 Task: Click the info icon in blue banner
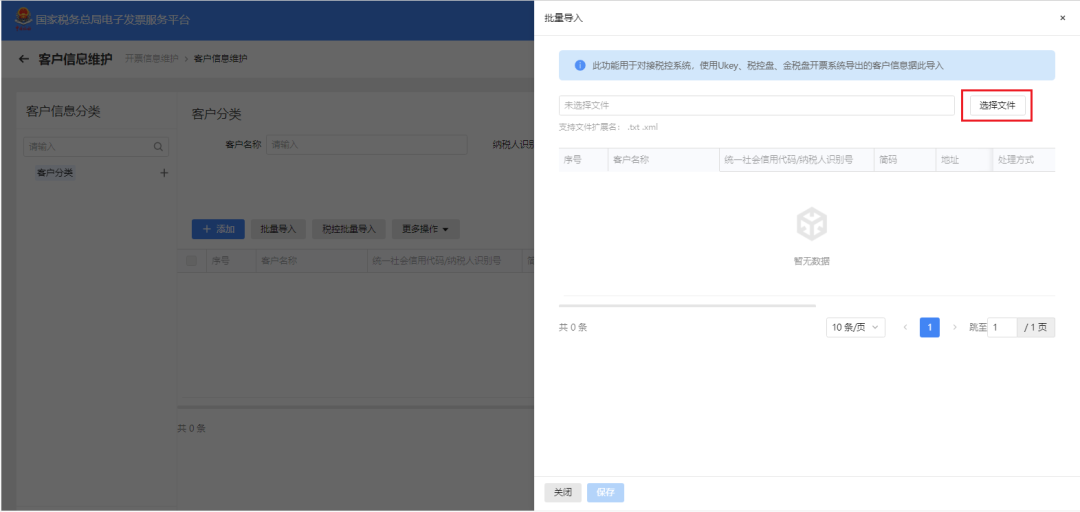click(580, 65)
